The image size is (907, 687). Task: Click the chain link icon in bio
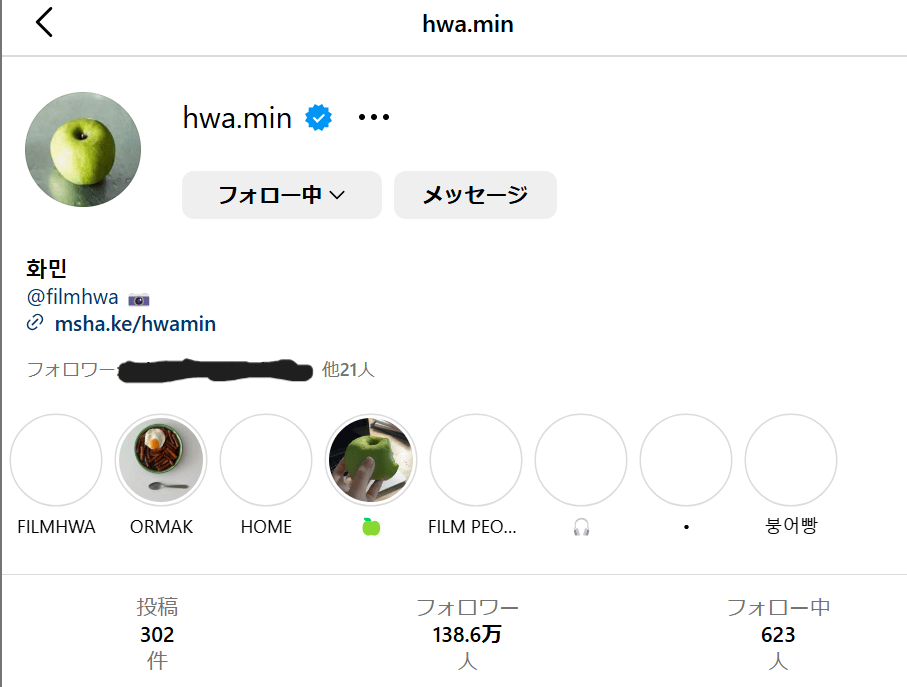click(35, 323)
